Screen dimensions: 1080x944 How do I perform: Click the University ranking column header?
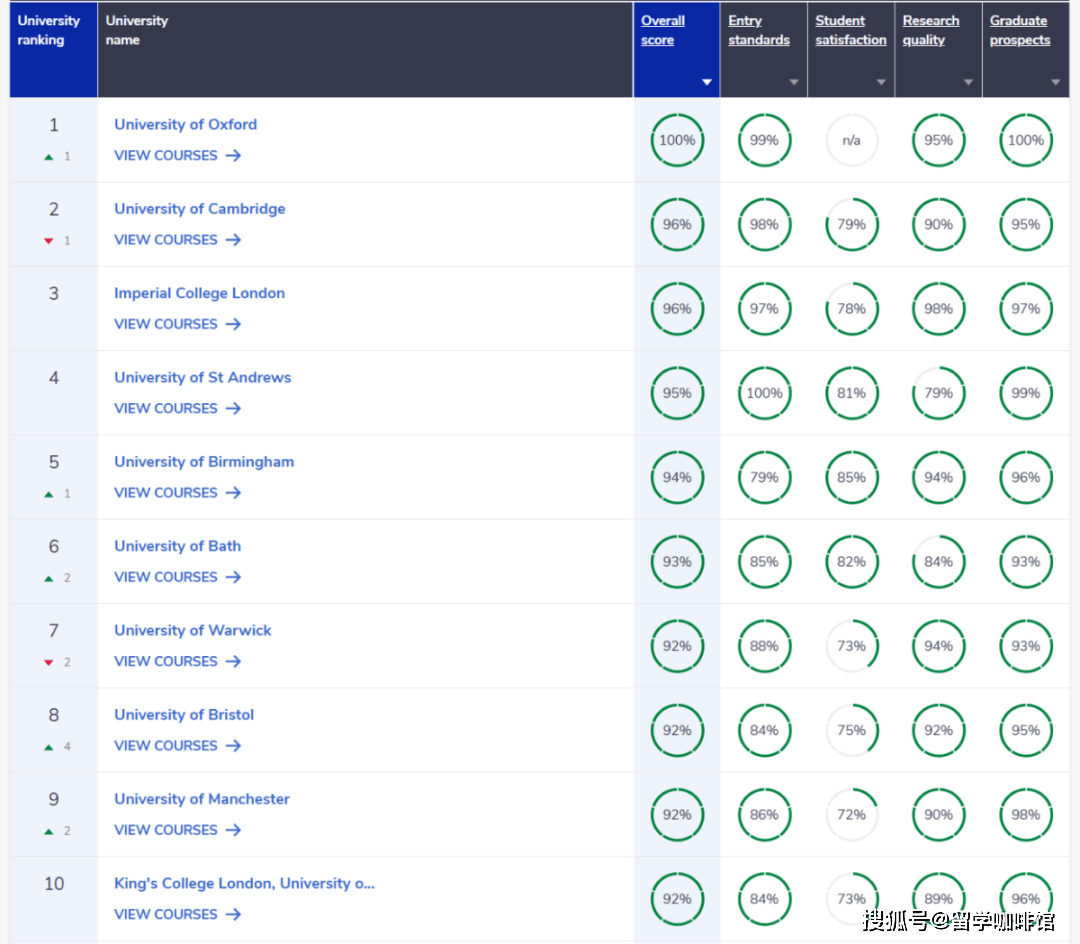pyautogui.click(x=53, y=50)
